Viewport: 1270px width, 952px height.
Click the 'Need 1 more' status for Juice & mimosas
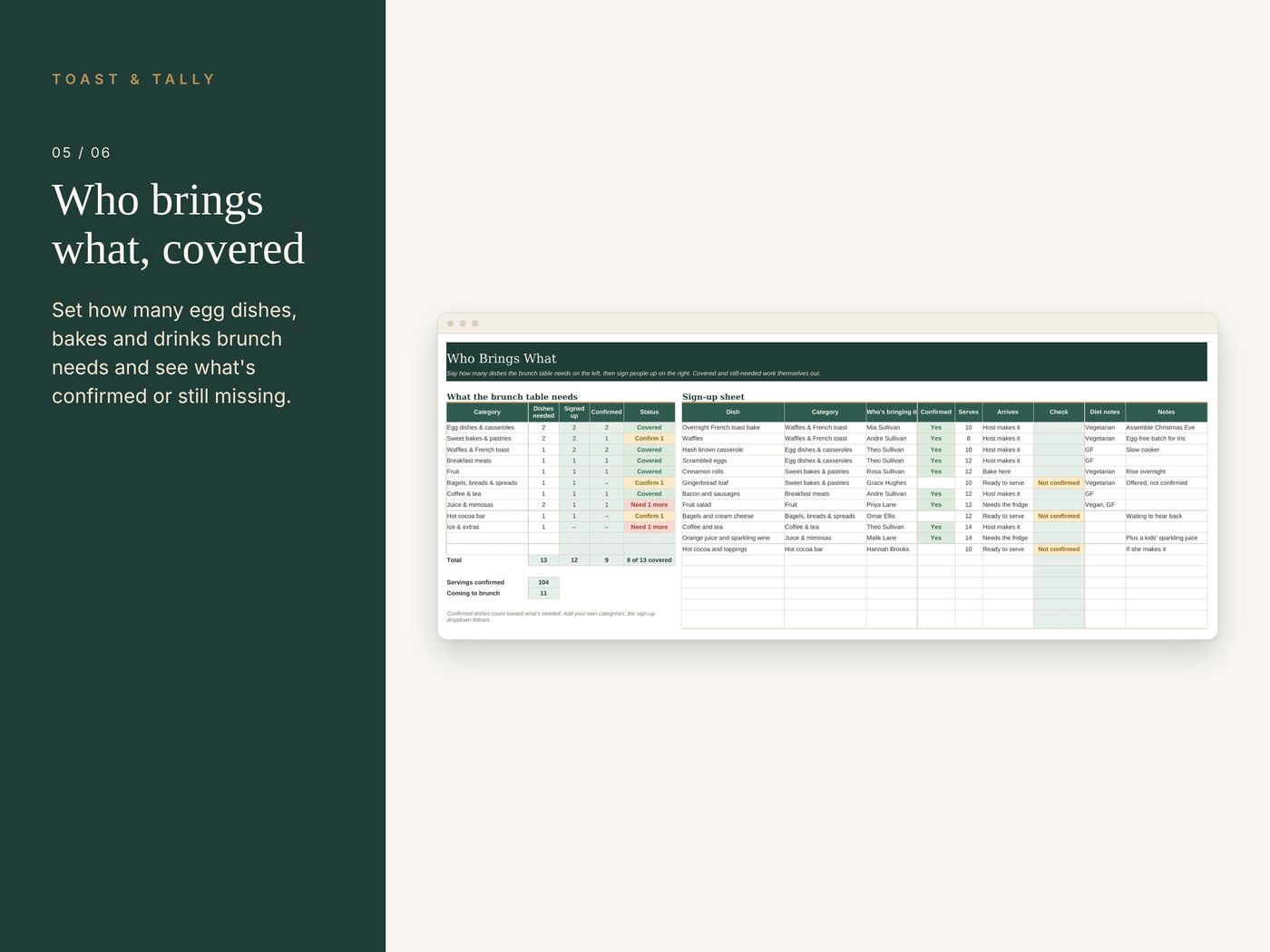650,505
